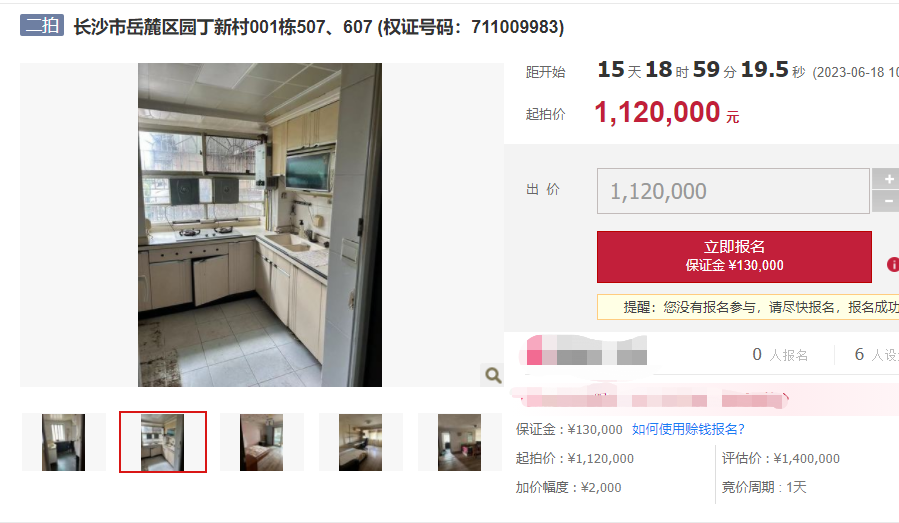Screen dimensions: 899x523
Task: Click the 立即报名 signup button
Action: 734,256
